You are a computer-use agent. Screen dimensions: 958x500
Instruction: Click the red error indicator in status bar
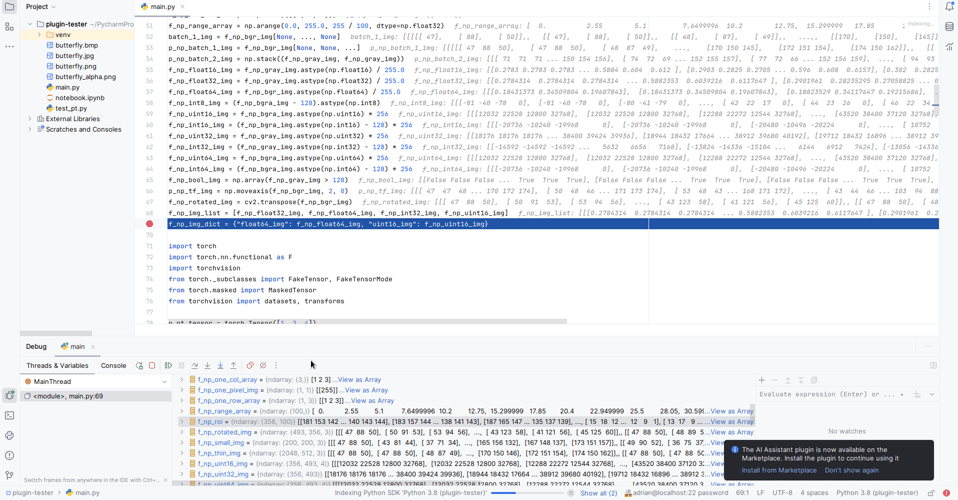(946, 493)
